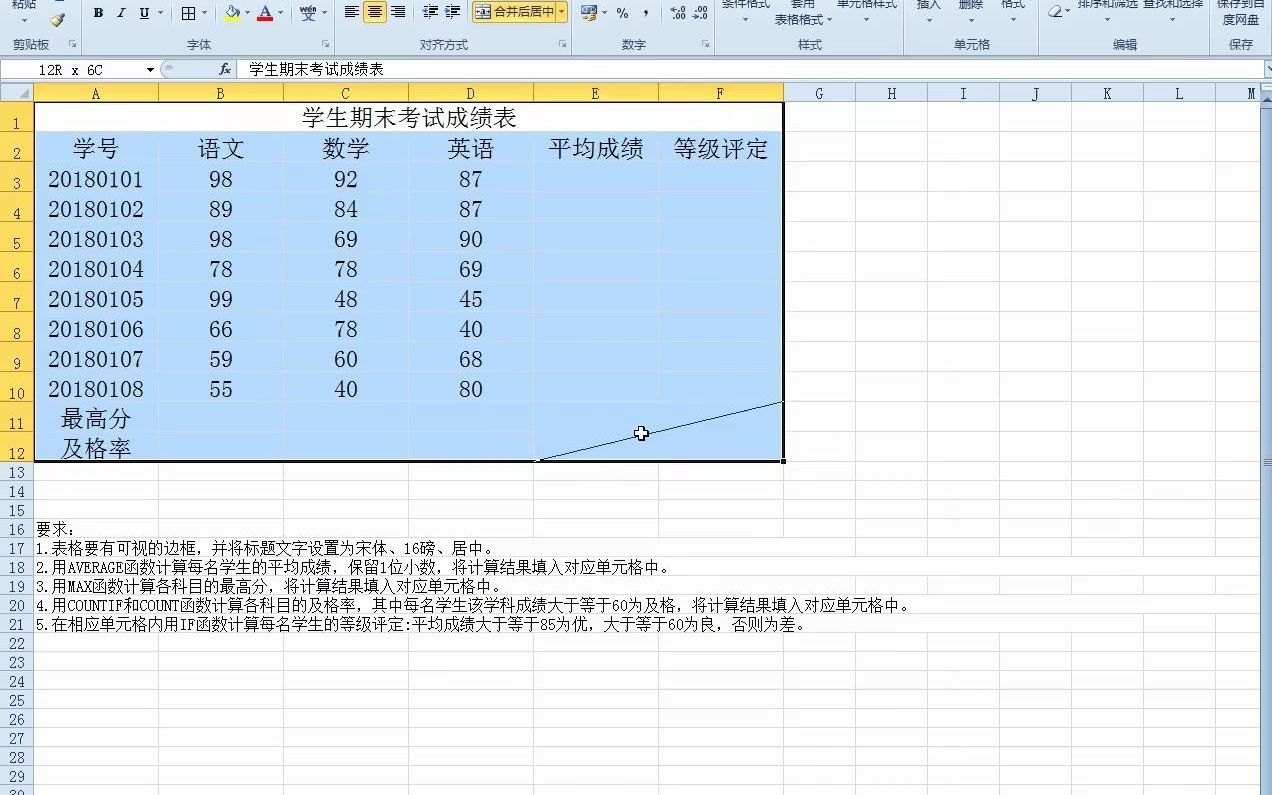Viewport: 1272px width, 795px height.
Task: Click the Decrease Decimal icon
Action: point(700,13)
